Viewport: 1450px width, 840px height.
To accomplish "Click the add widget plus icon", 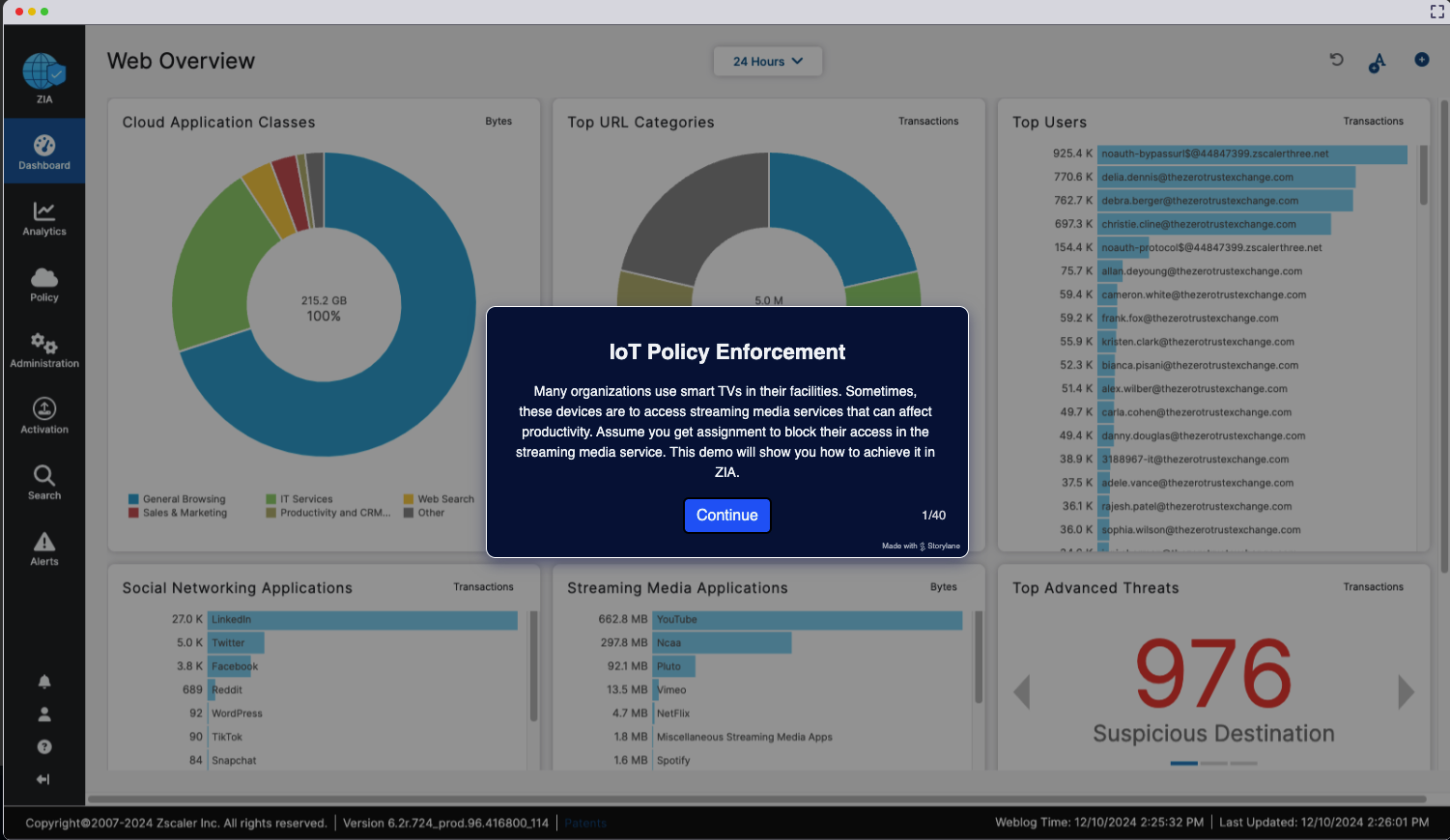I will click(x=1422, y=60).
